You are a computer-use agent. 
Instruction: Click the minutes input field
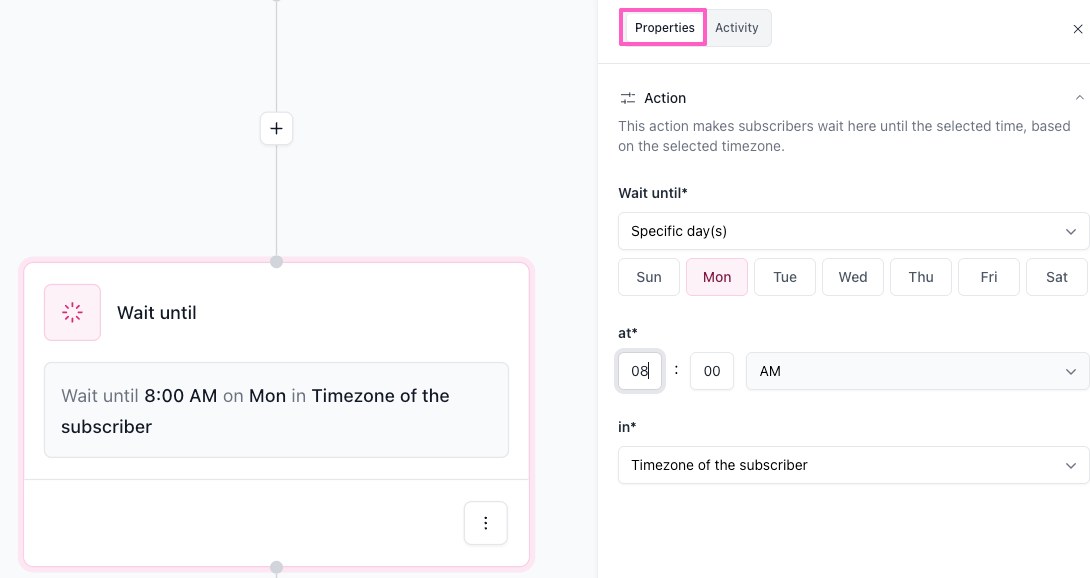click(712, 371)
